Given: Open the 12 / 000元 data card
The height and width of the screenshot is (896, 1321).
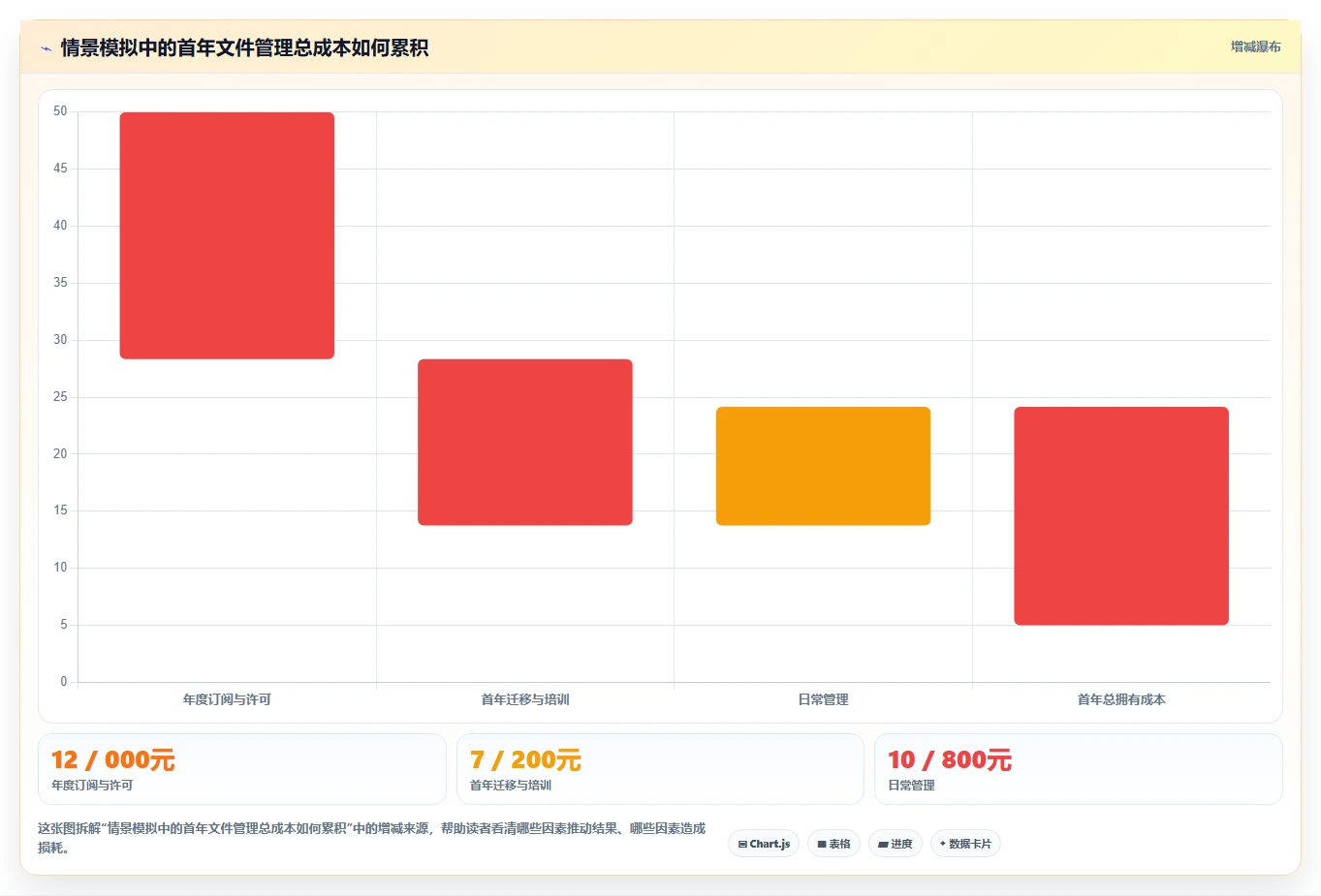Looking at the screenshot, I should [242, 769].
